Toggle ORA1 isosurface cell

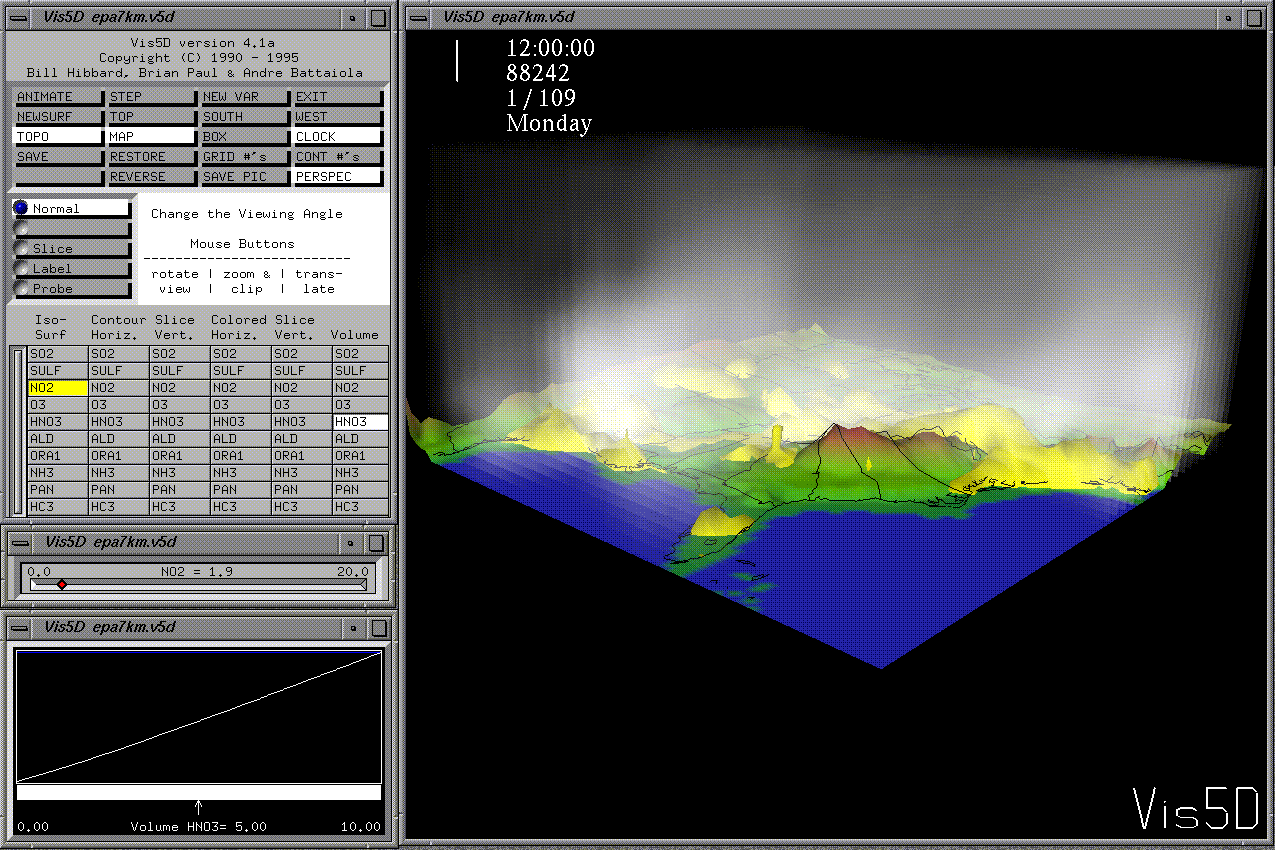tap(58, 456)
